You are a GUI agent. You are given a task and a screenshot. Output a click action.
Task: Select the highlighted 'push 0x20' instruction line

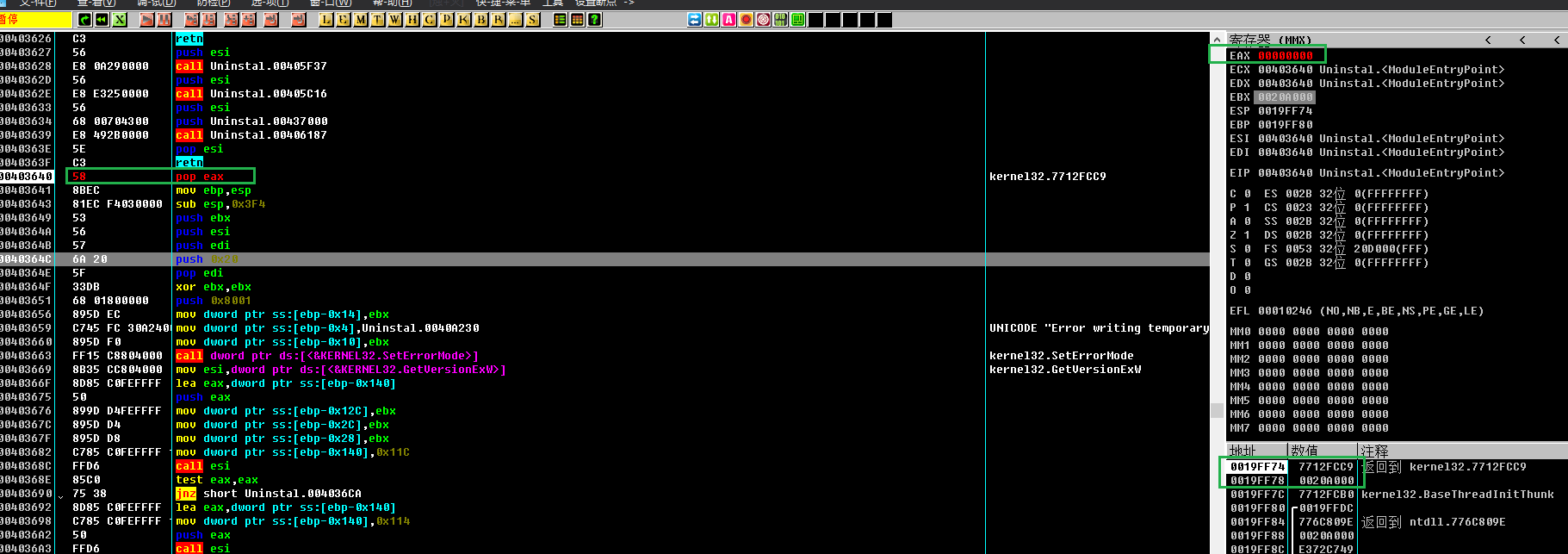(x=604, y=259)
